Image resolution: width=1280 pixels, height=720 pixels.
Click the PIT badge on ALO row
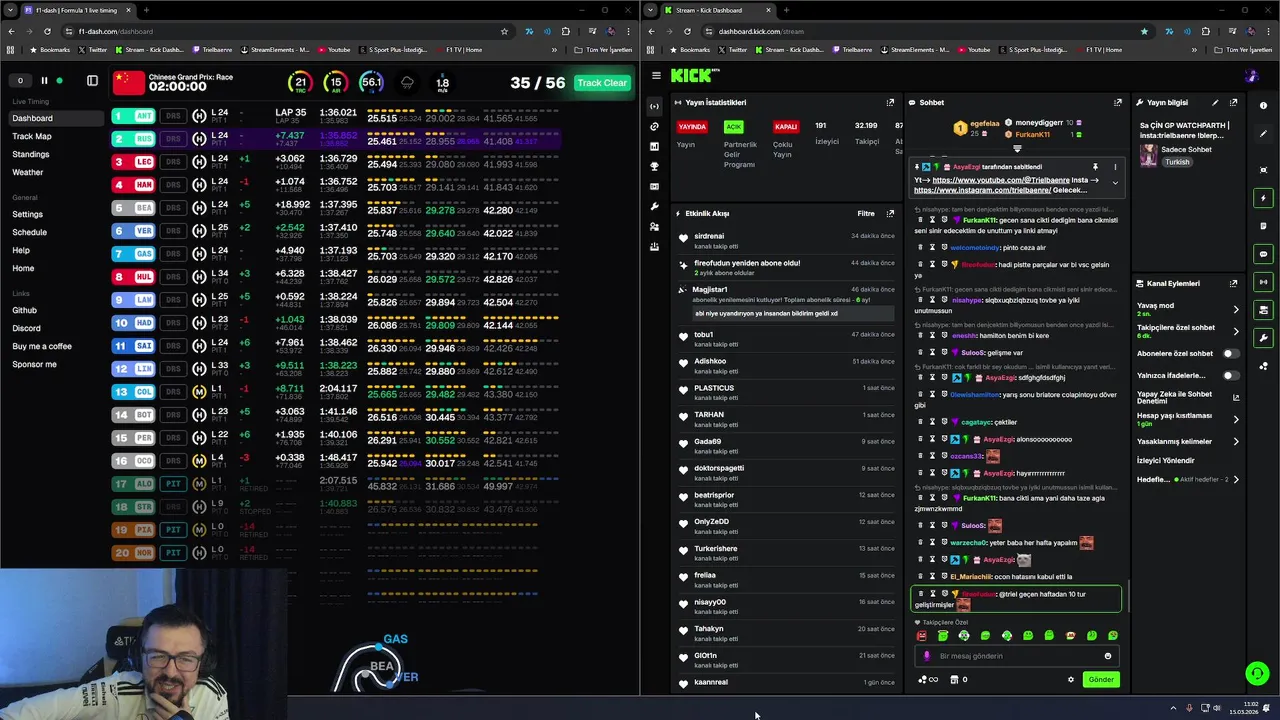(173, 484)
